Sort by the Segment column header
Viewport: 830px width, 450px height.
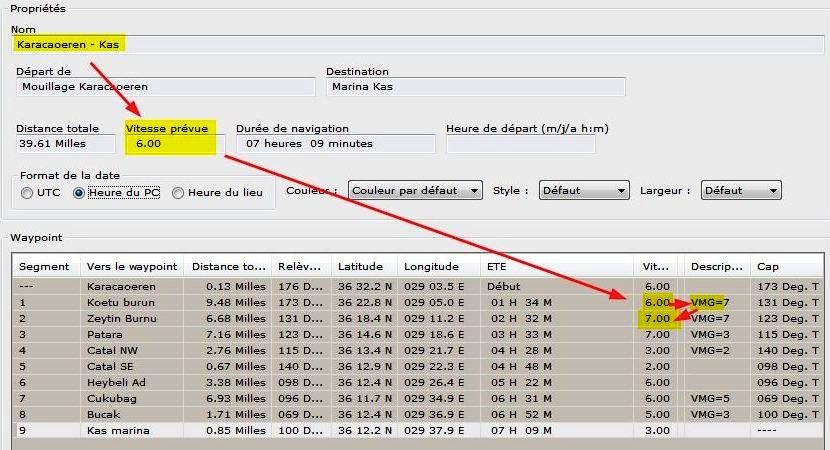[x=46, y=267]
